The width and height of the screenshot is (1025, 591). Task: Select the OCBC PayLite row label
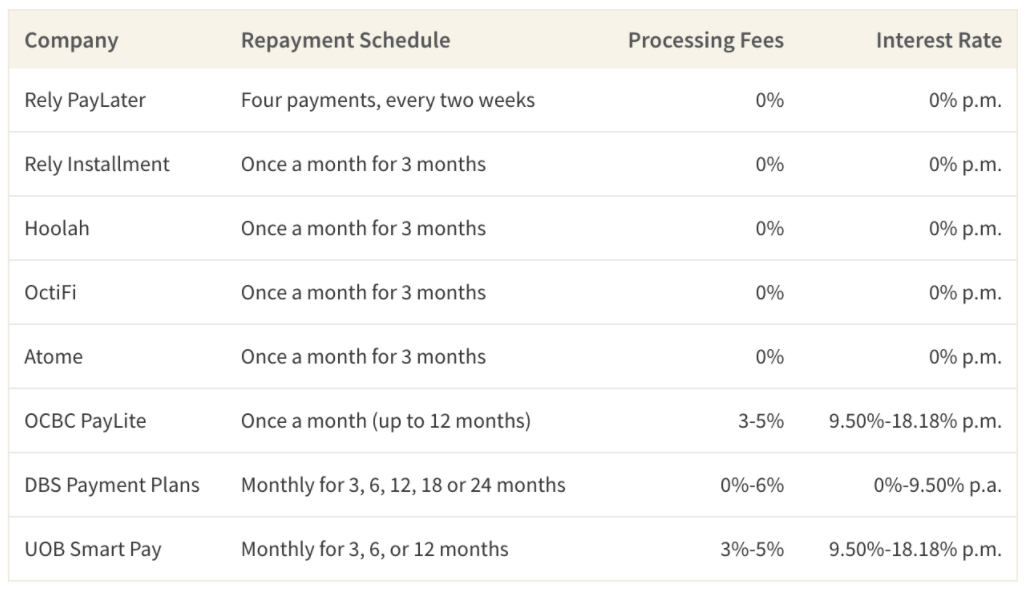click(x=85, y=420)
